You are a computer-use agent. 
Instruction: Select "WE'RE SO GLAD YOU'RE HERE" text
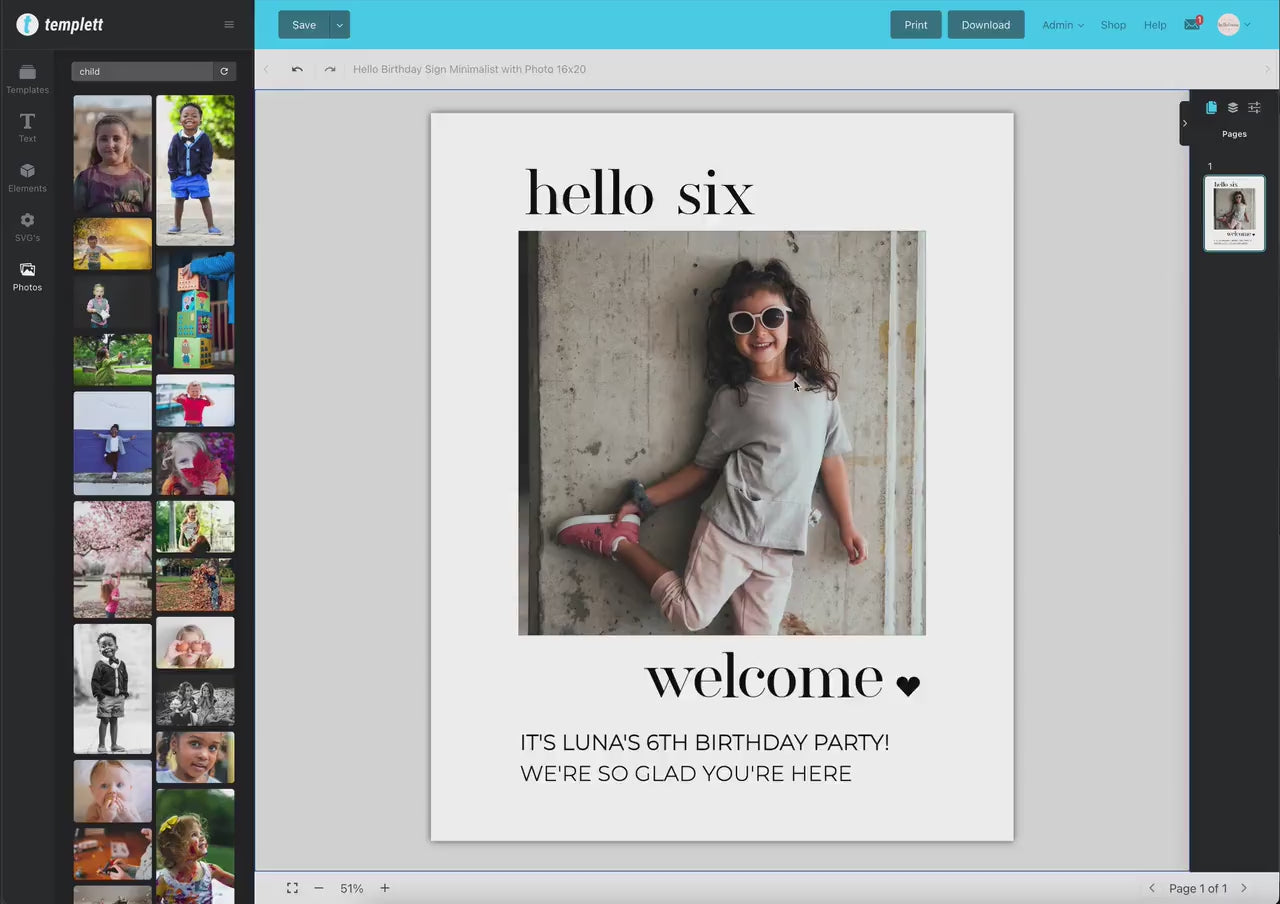pos(686,774)
